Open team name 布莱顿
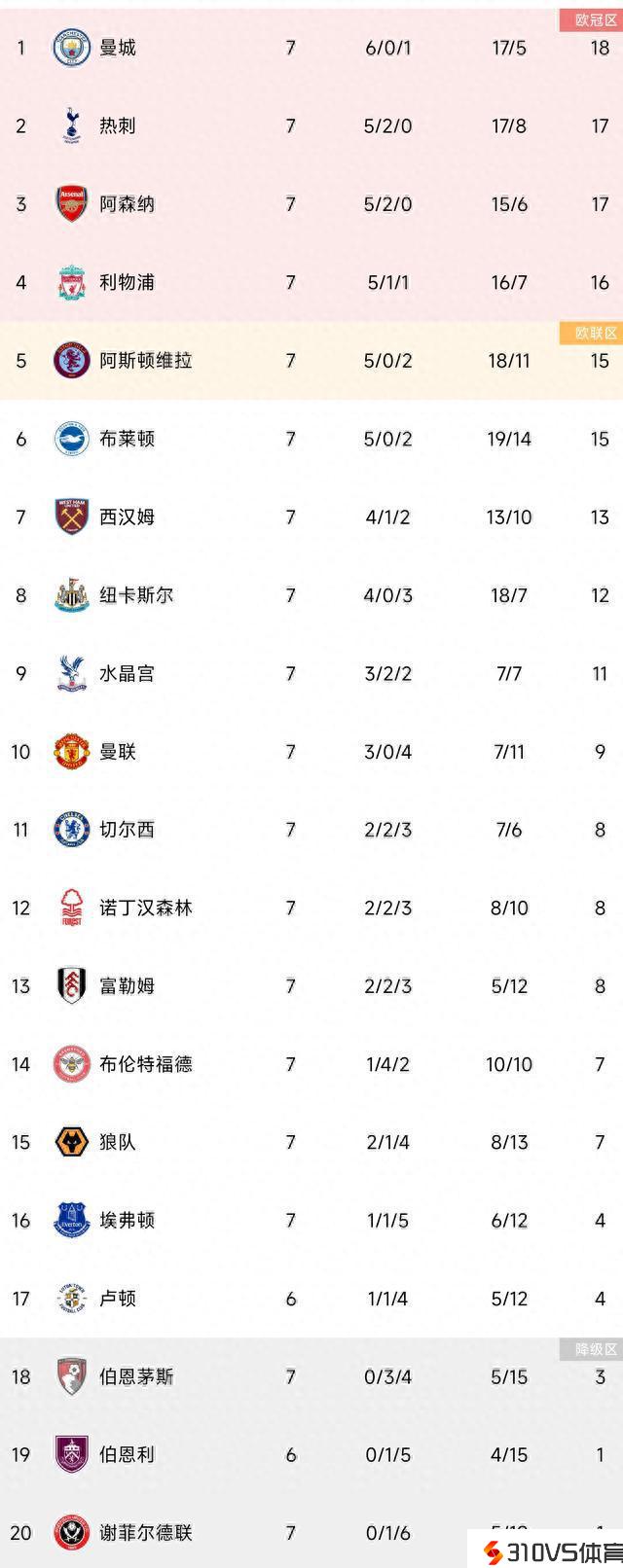 (x=127, y=439)
